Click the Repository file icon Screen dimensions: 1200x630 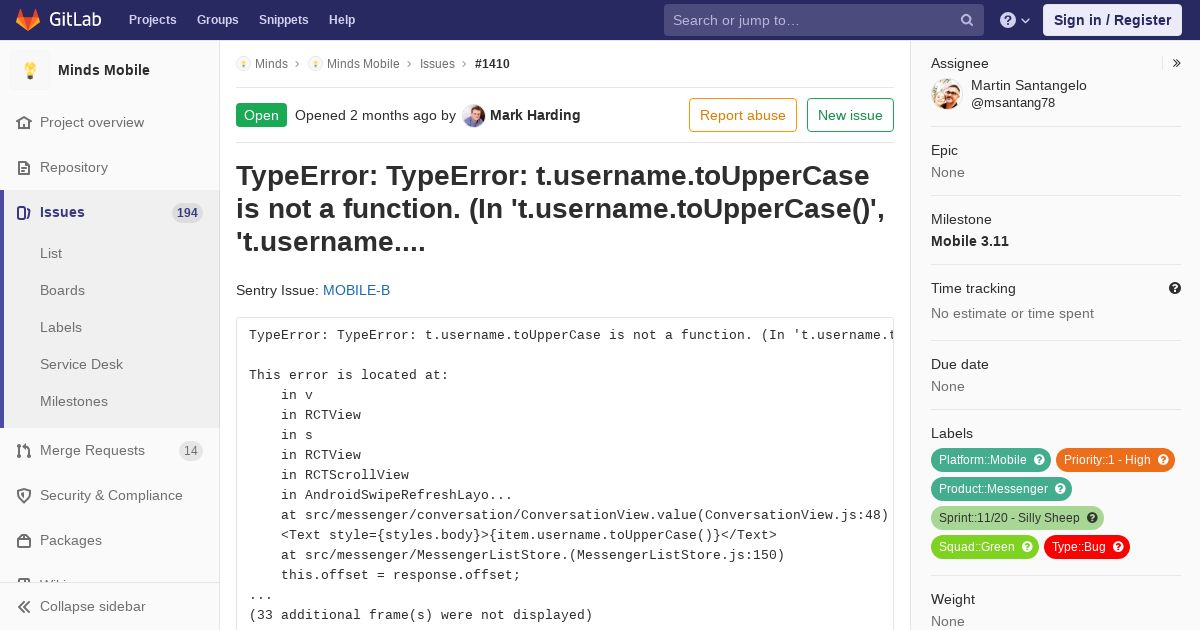[x=24, y=167]
